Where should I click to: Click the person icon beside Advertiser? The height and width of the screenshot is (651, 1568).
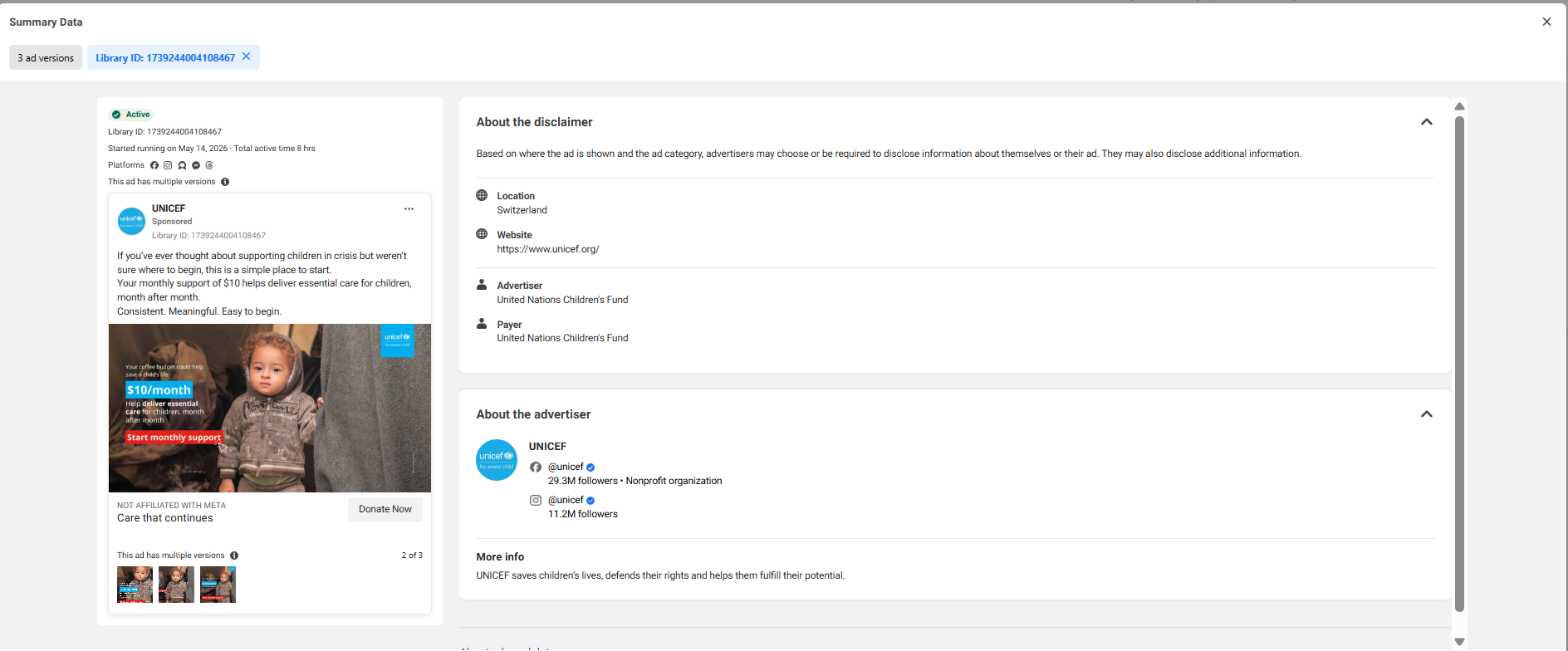point(482,285)
